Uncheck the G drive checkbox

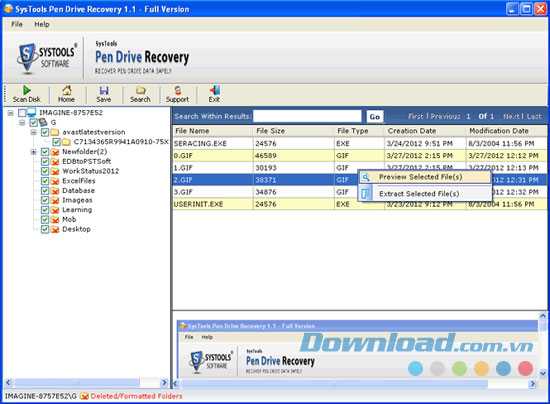point(33,122)
